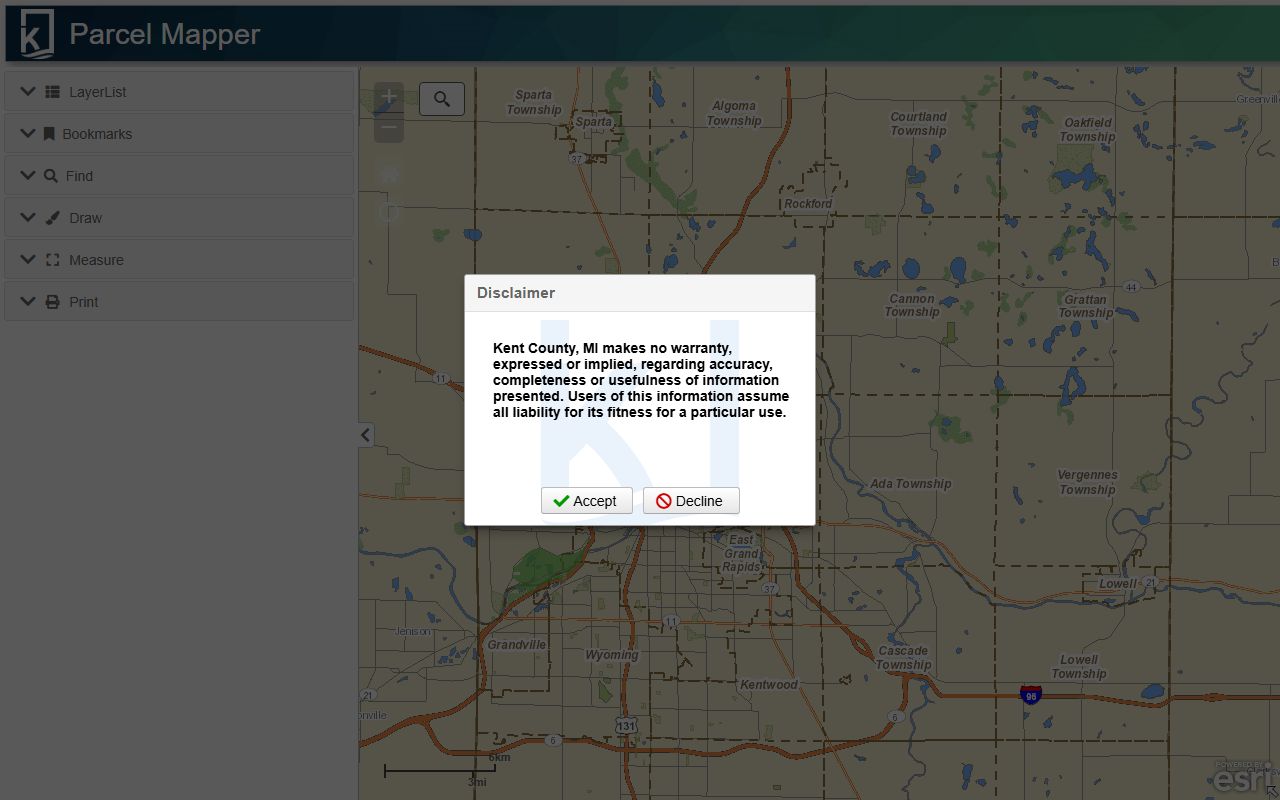
Task: Click the Grandville map label
Action: click(x=517, y=645)
